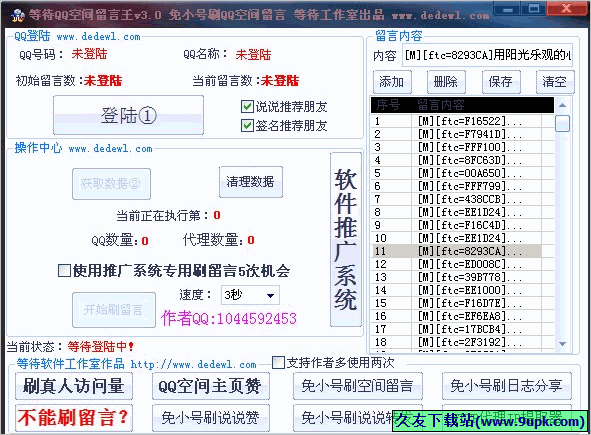Viewport: 591px width, 435px height.
Task: Click the QQ空间主页赞 button
Action: [211, 386]
